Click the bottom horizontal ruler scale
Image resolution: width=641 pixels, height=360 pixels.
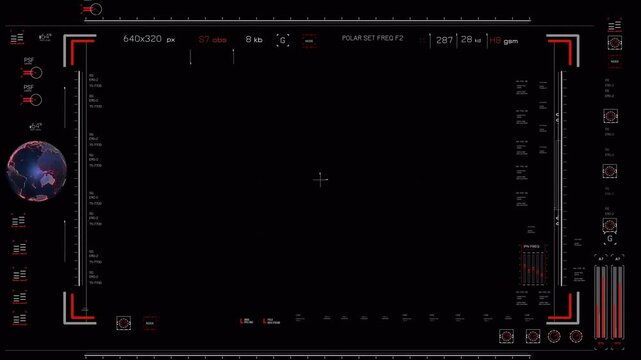point(307,356)
